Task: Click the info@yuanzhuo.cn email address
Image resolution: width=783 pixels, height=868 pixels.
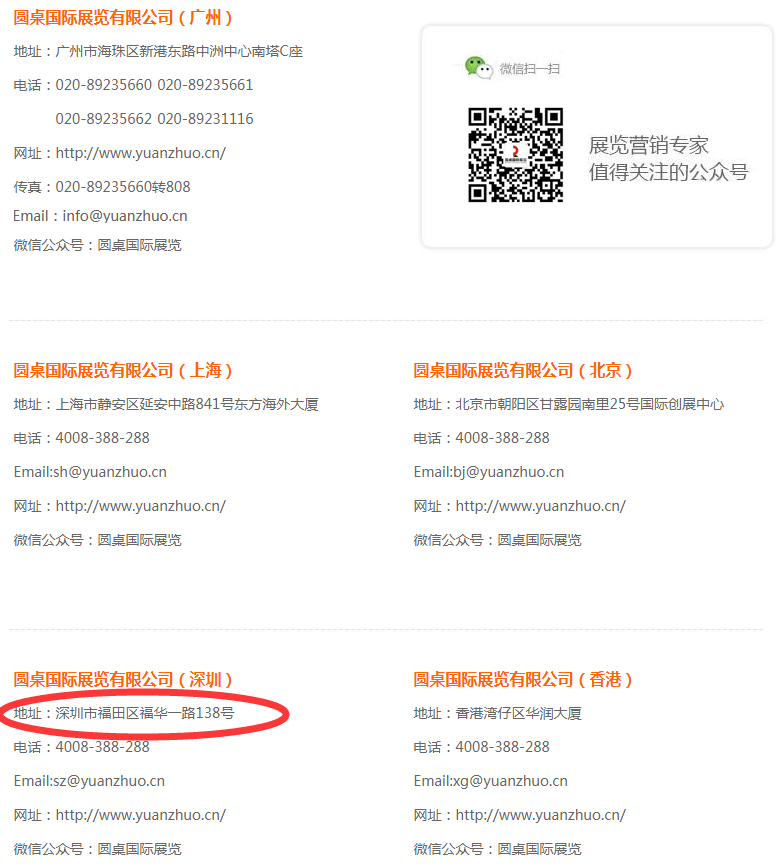Action: [x=124, y=216]
